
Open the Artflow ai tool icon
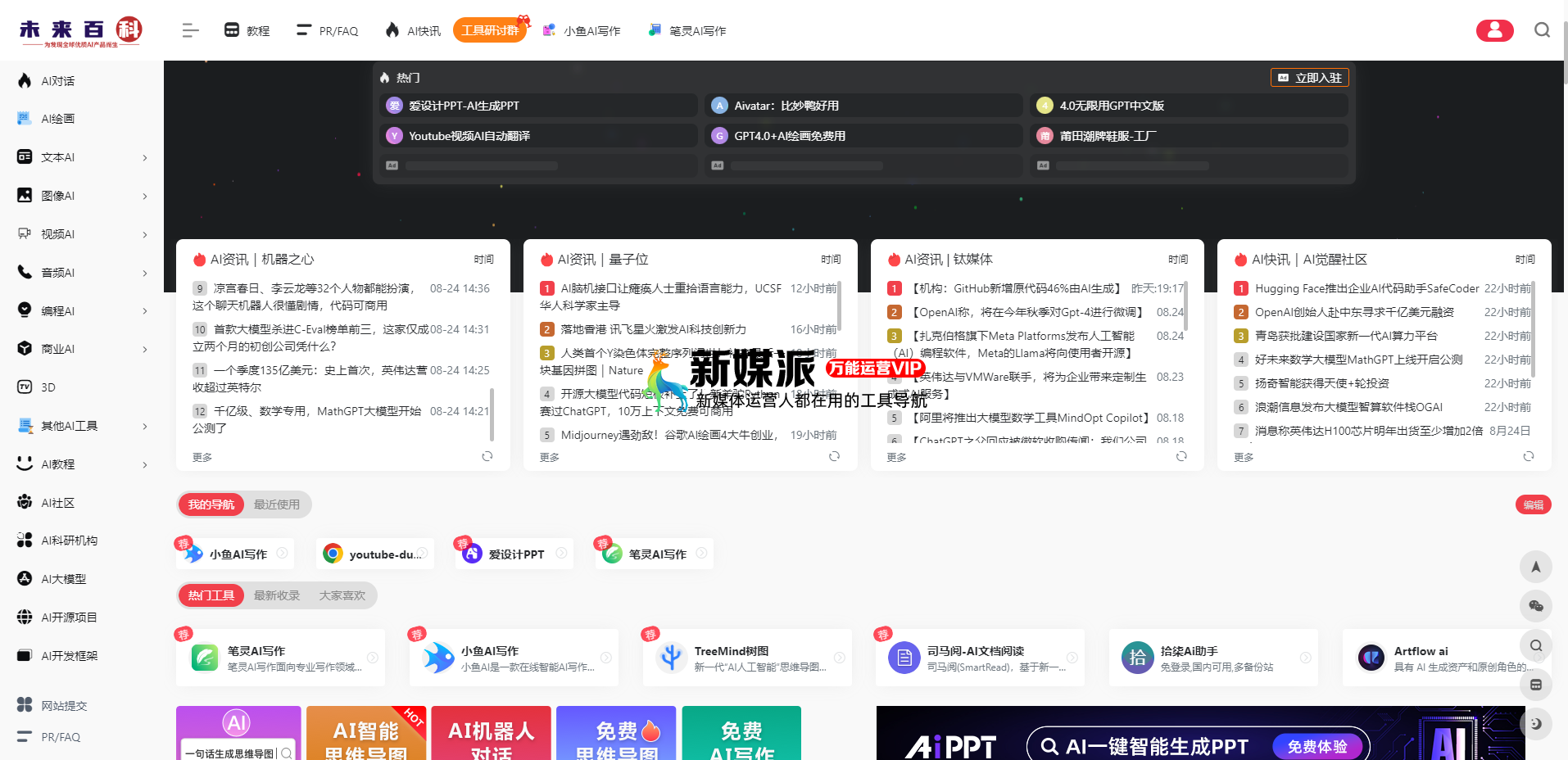point(1371,658)
